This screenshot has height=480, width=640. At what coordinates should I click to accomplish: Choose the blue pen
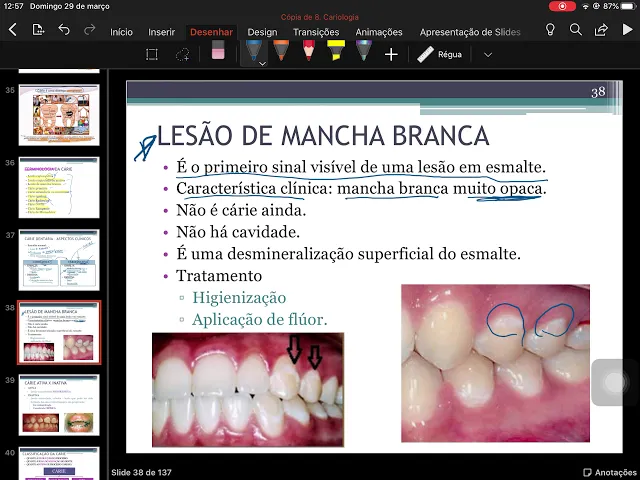253,51
